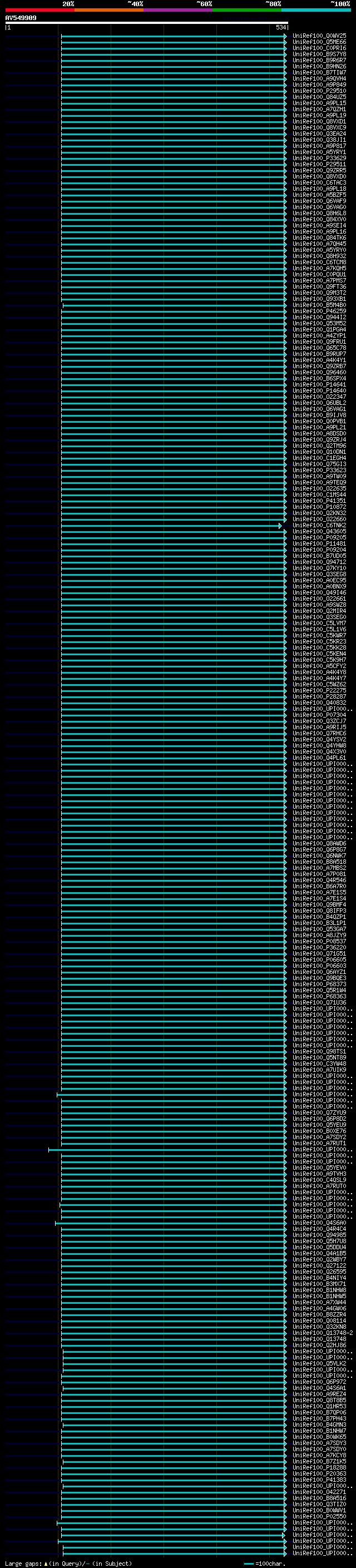The image size is (356, 1568).
Task: Click the purple ~60% identity color segment
Action: click(x=179, y=10)
